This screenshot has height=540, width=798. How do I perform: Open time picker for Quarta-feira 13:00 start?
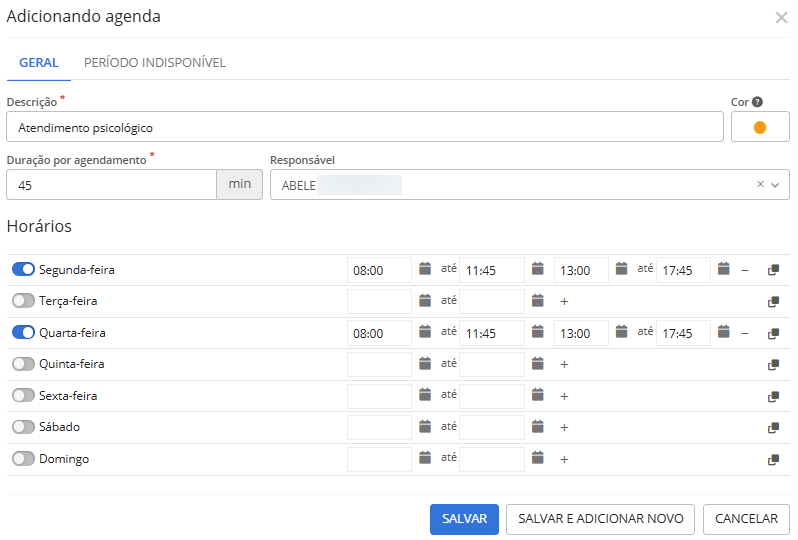pos(621,332)
